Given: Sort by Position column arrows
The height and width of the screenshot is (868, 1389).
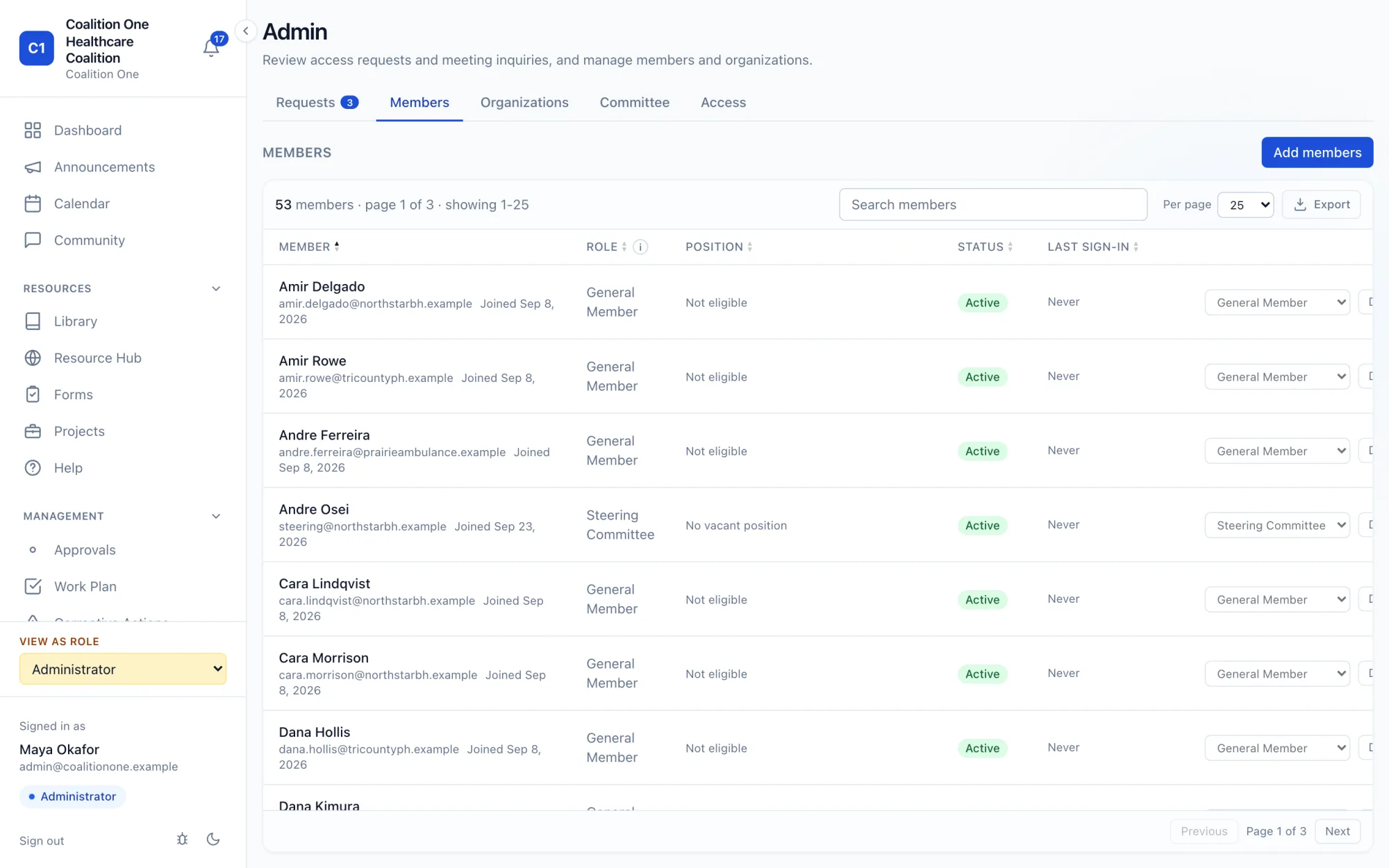Looking at the screenshot, I should coord(750,247).
